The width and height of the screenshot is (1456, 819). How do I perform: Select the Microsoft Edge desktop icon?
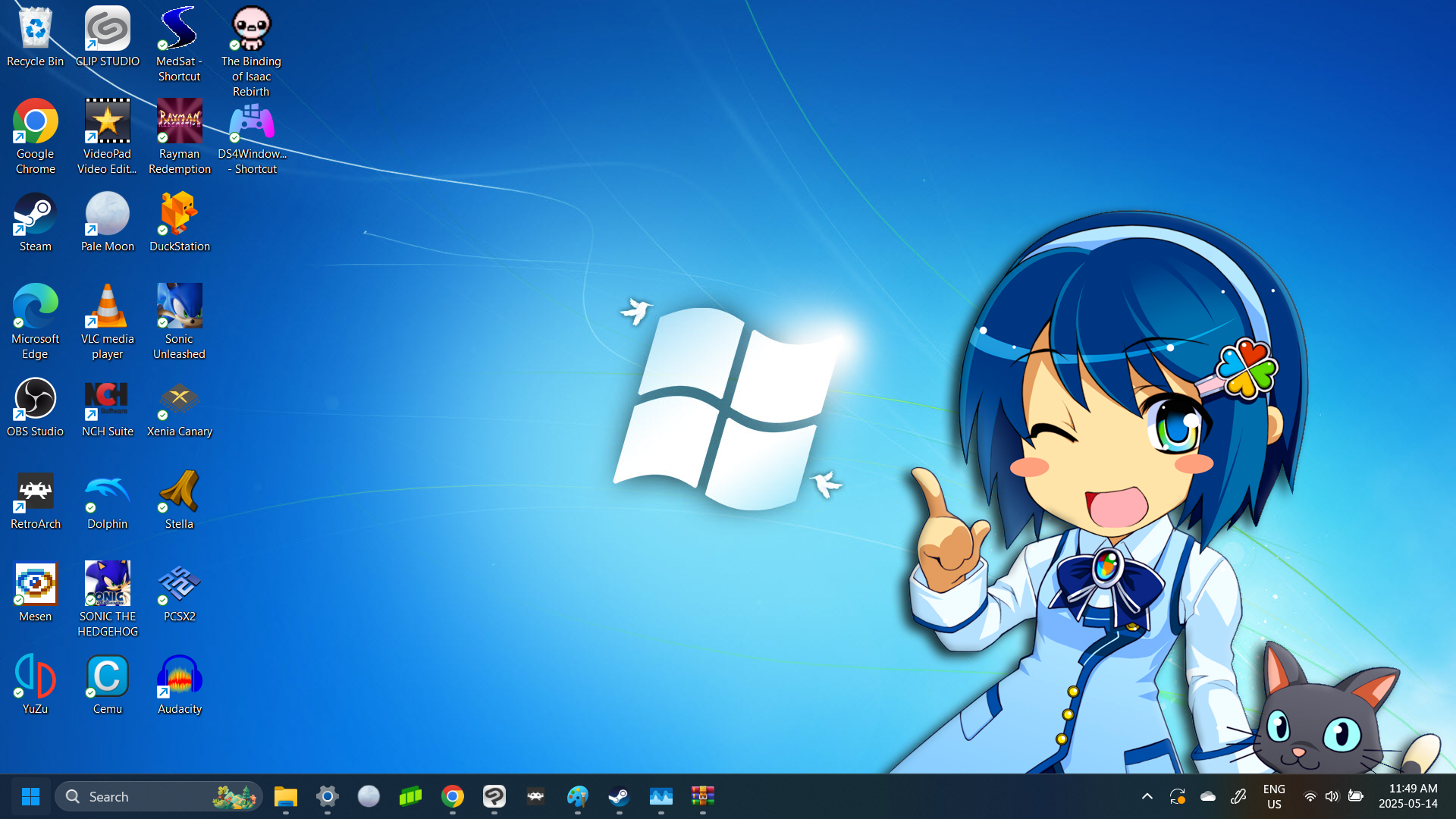tap(35, 322)
